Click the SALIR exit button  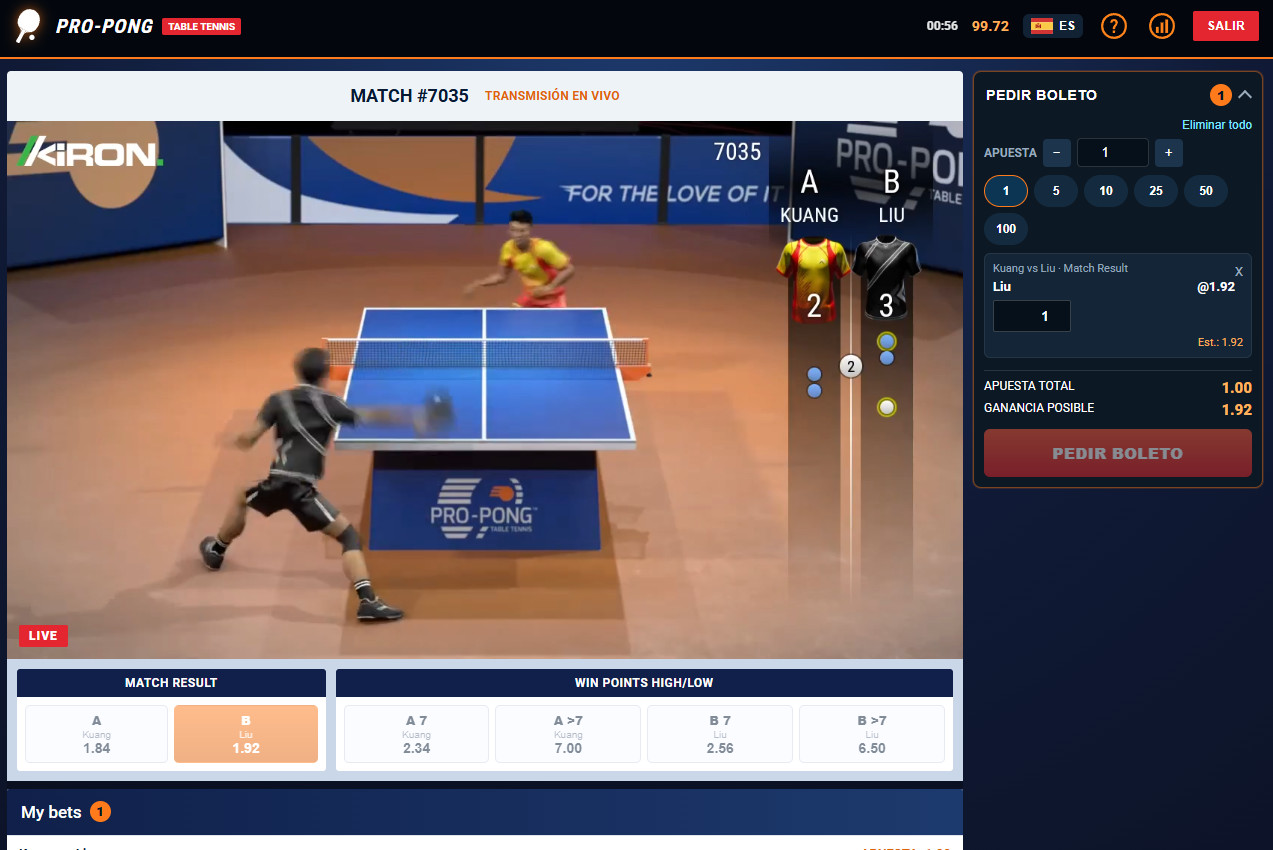pyautogui.click(x=1226, y=26)
